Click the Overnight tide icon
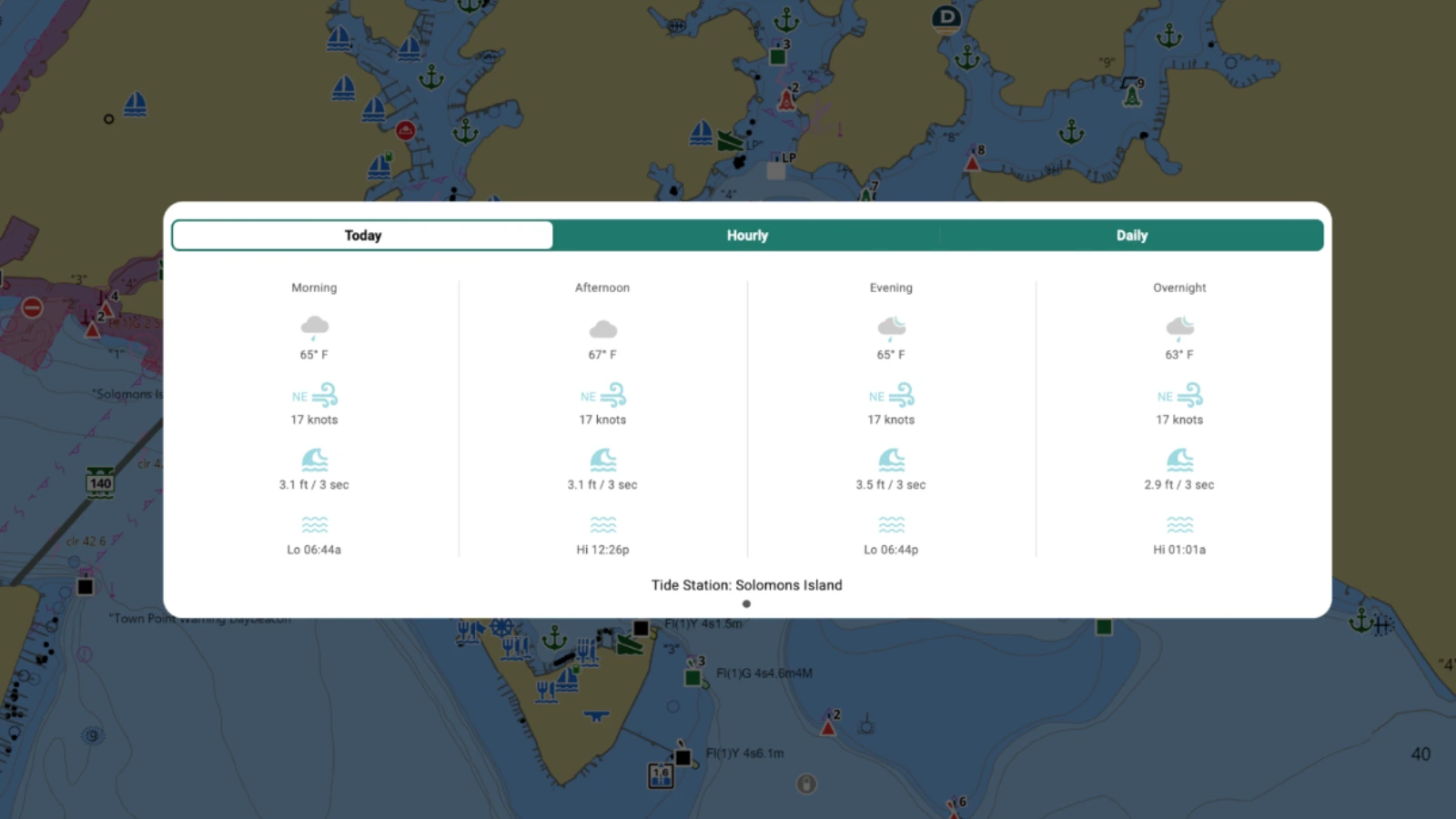The width and height of the screenshot is (1456, 819). 1180,525
